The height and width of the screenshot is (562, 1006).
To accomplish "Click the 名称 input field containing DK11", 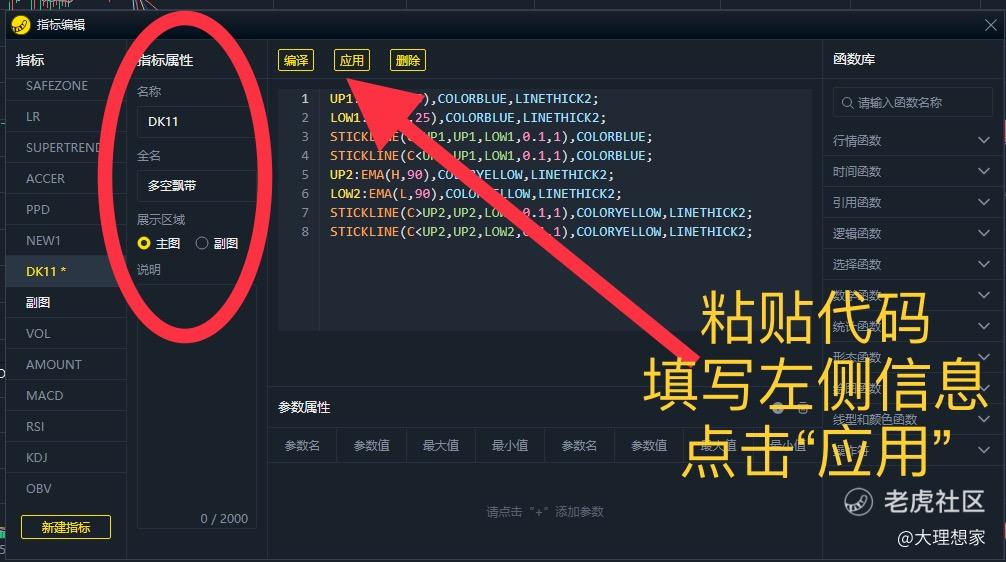I will pos(196,122).
